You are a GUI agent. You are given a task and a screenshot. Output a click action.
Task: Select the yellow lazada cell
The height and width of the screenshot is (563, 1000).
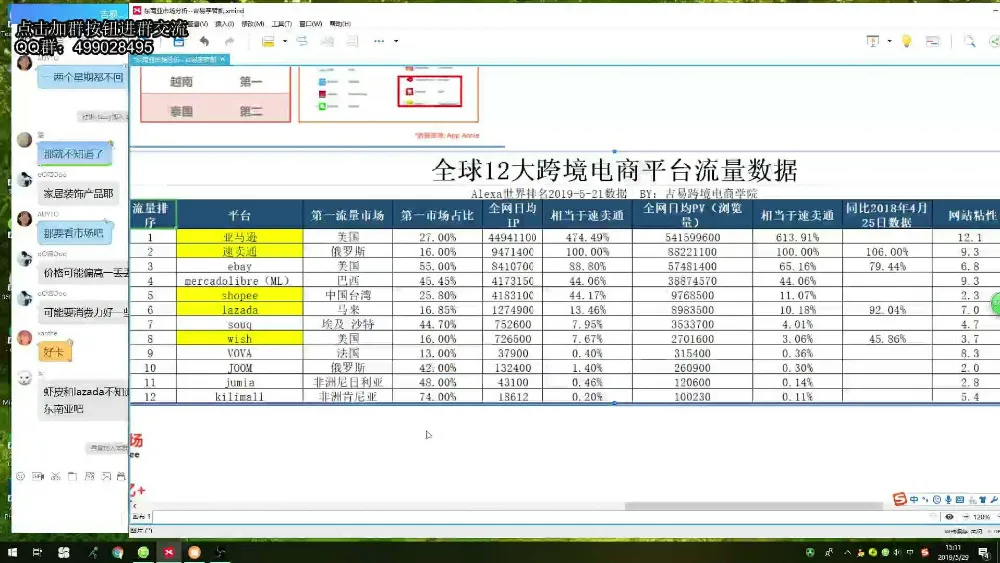[x=240, y=310]
